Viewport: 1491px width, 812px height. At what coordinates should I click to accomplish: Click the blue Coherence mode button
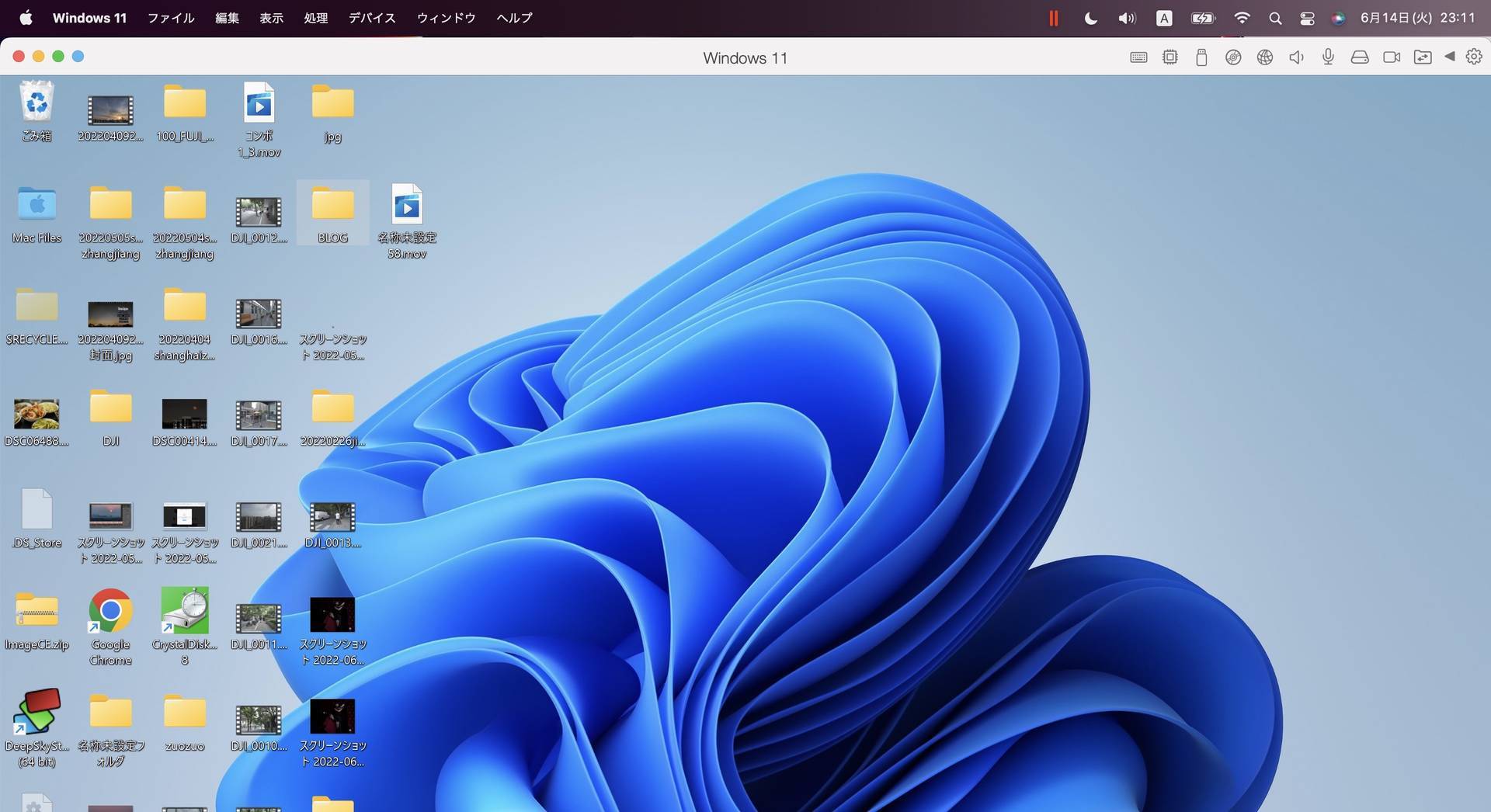78,56
